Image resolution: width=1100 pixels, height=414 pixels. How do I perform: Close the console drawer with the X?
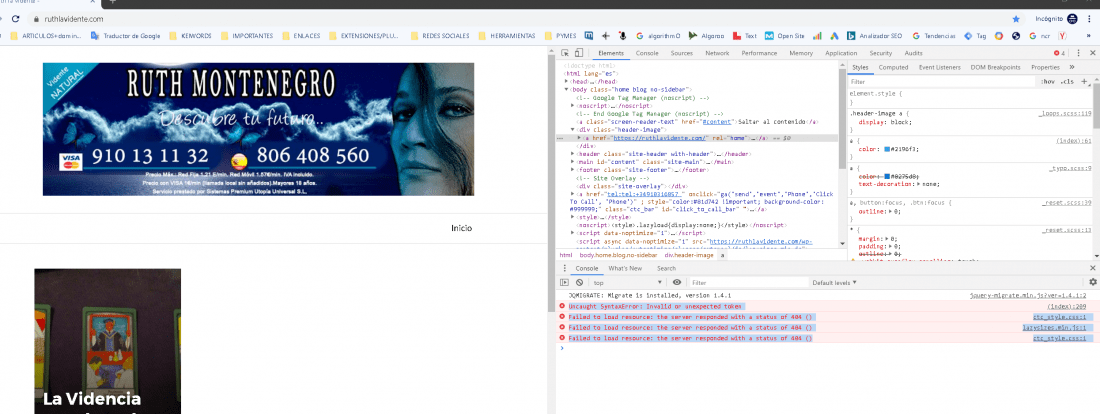(x=1092, y=268)
